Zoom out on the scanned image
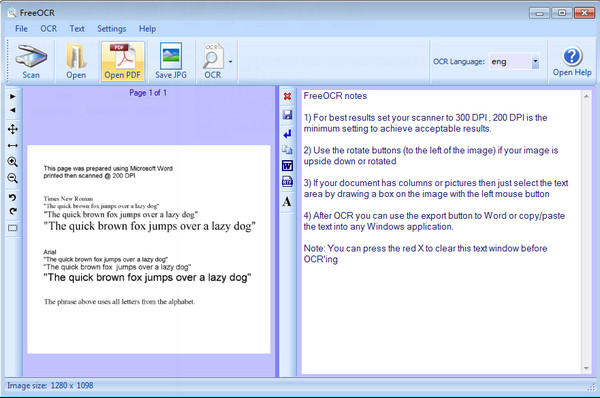 (x=13, y=178)
